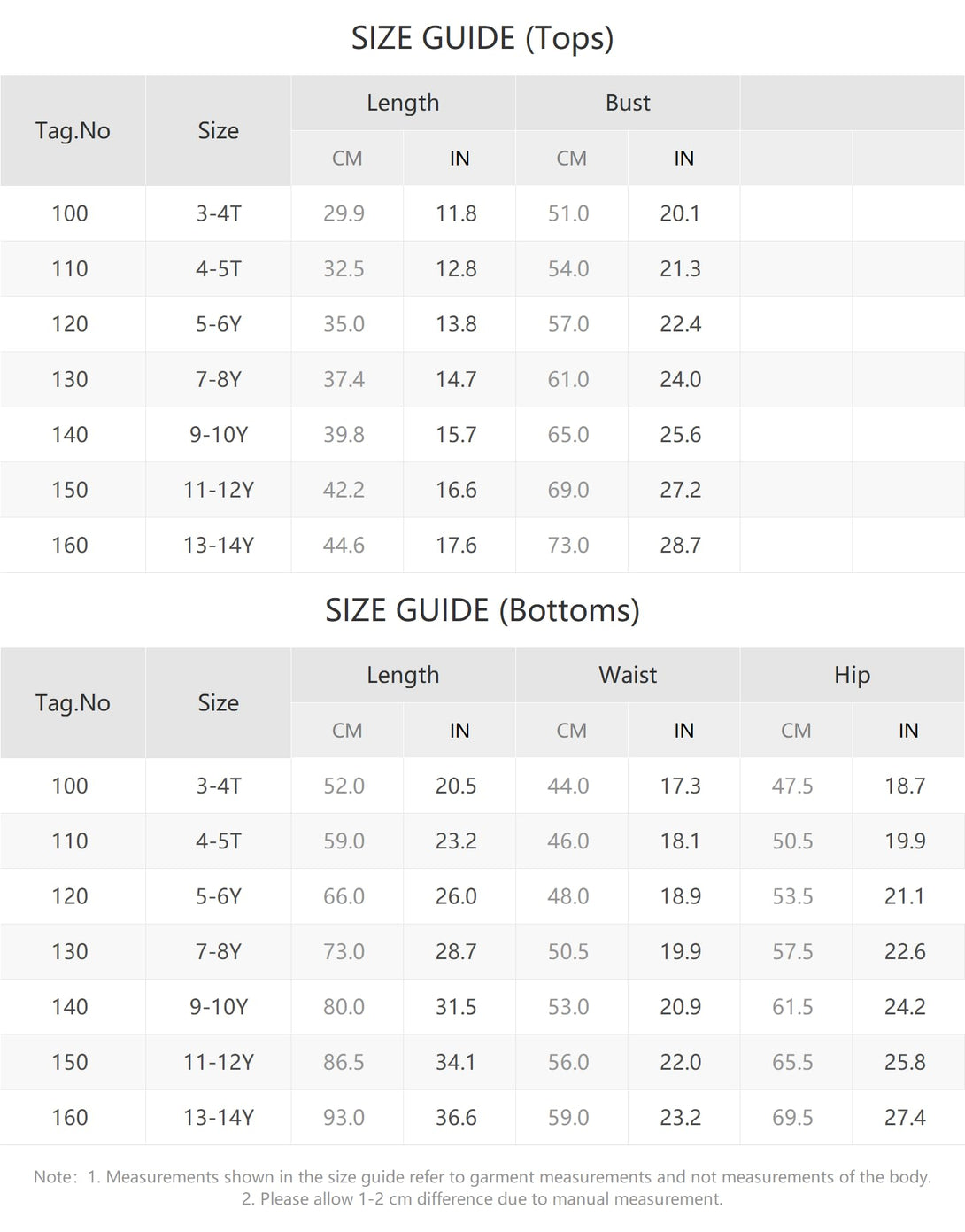Click Tag.No 160 in the Bottoms table

pos(70,1117)
